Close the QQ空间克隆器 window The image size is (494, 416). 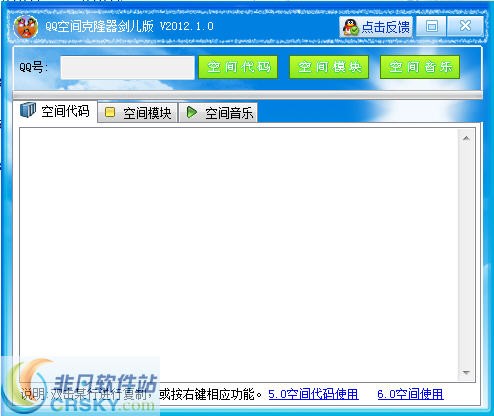[x=465, y=26]
